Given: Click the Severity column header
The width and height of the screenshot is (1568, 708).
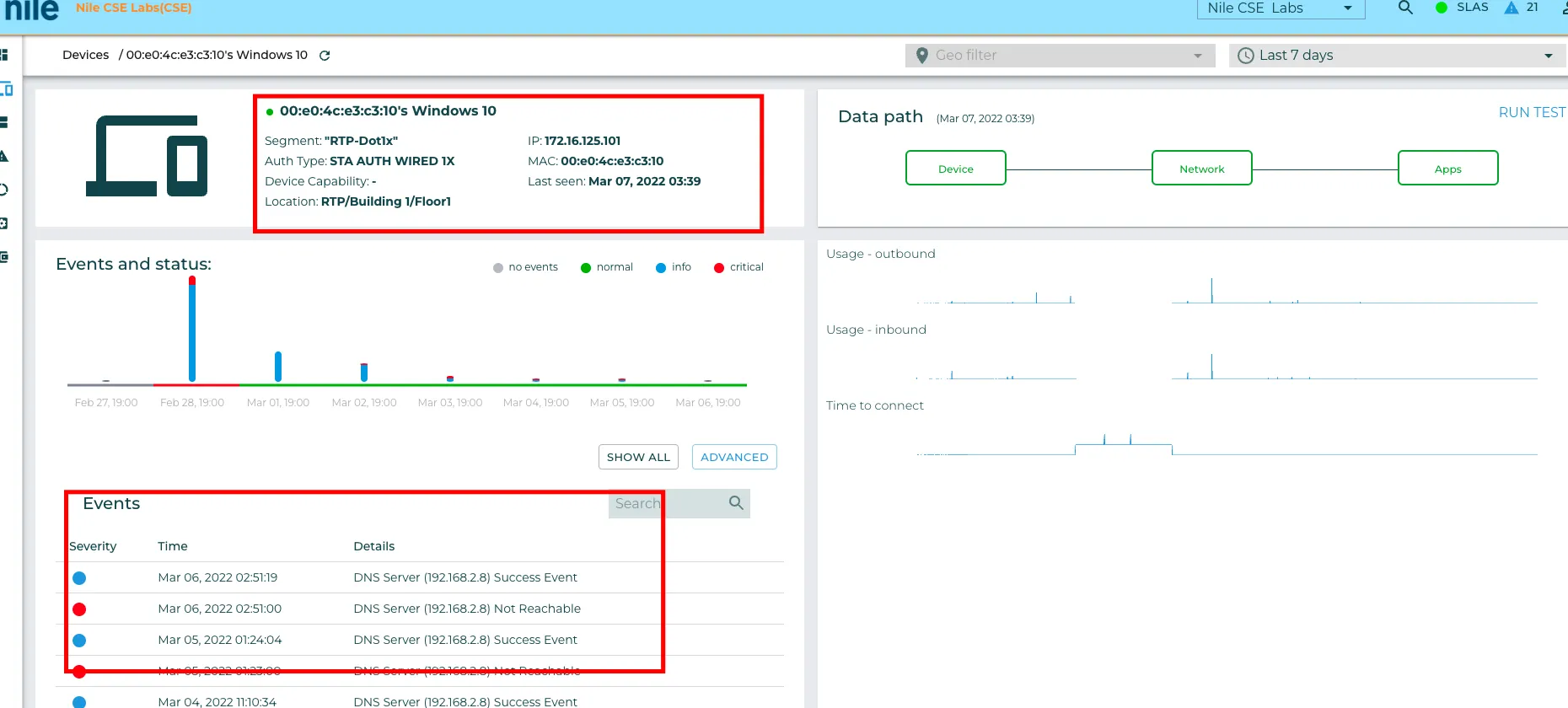Looking at the screenshot, I should pos(93,546).
